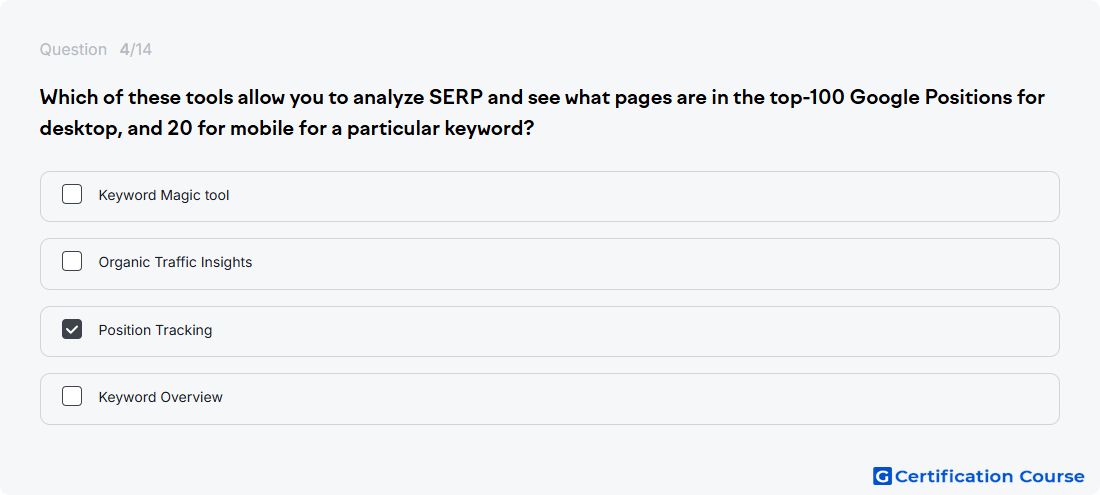Open the Certification Course link text
Viewport: 1100px width, 495px height.
(989, 477)
